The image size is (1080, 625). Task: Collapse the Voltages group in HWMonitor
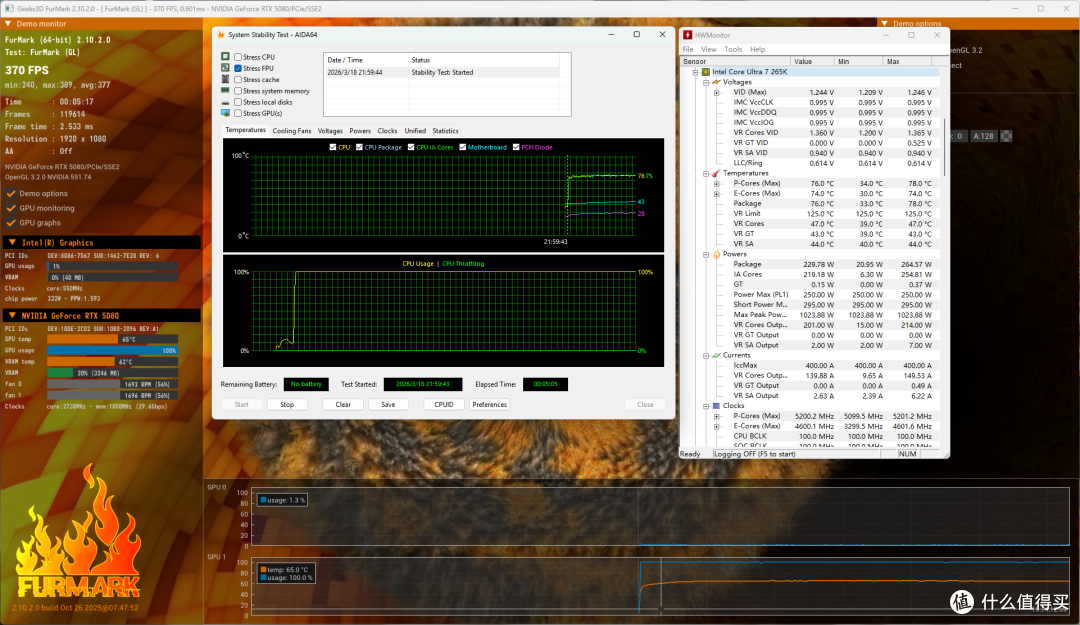pyautogui.click(x=706, y=82)
